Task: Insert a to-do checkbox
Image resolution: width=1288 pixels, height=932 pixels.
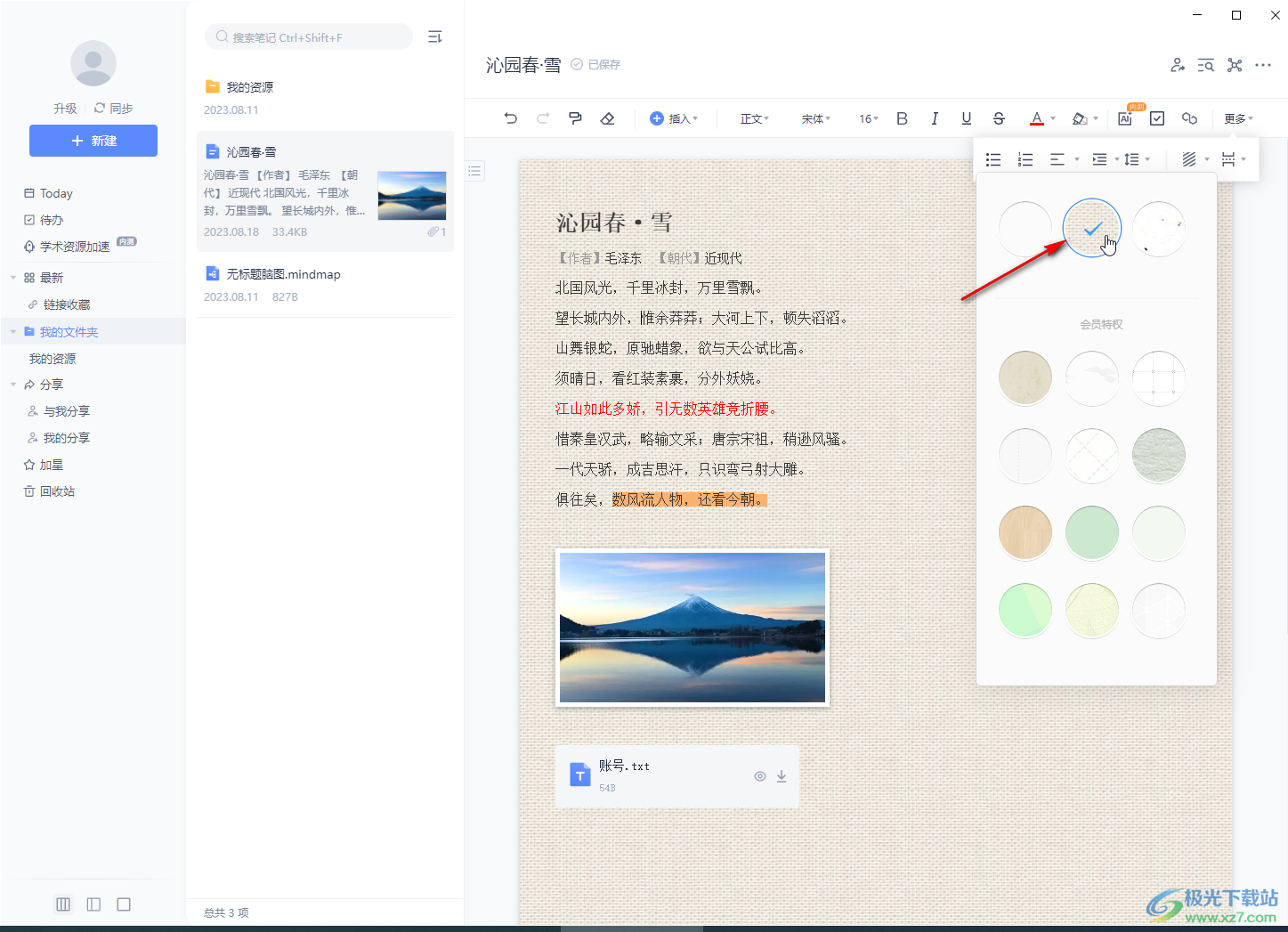Action: [x=1157, y=118]
